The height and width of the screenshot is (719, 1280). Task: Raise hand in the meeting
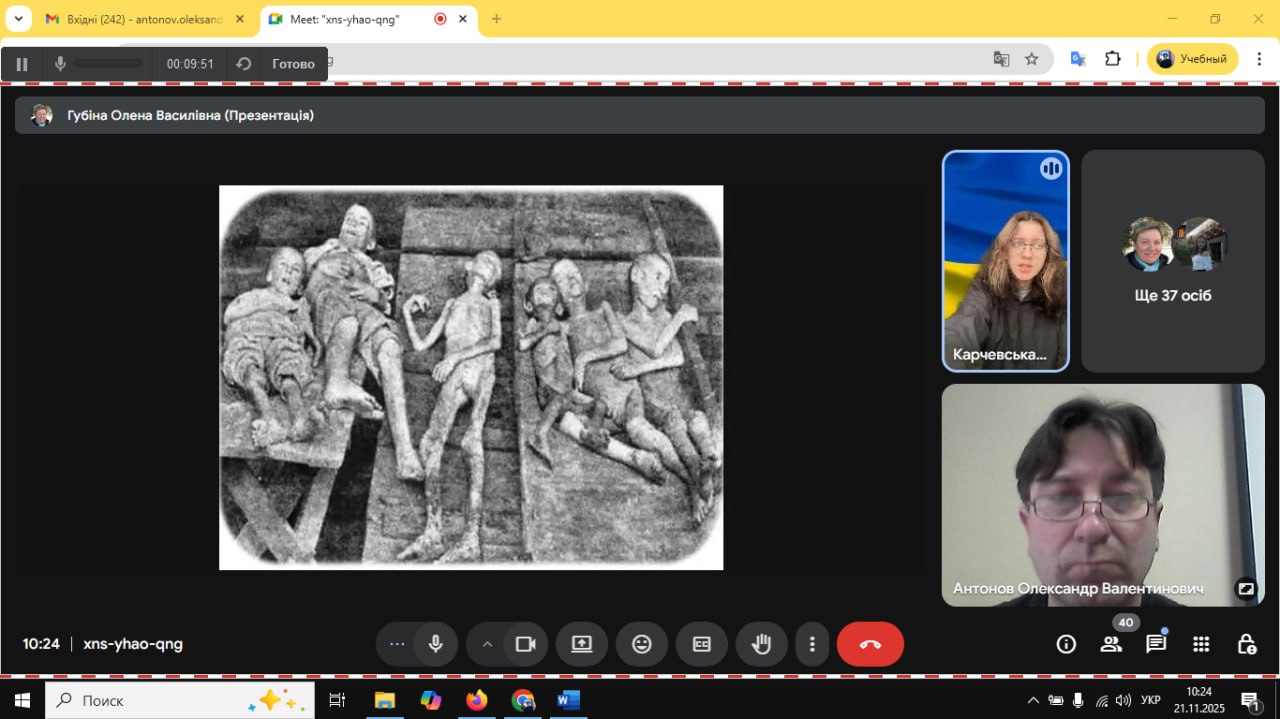(x=762, y=644)
